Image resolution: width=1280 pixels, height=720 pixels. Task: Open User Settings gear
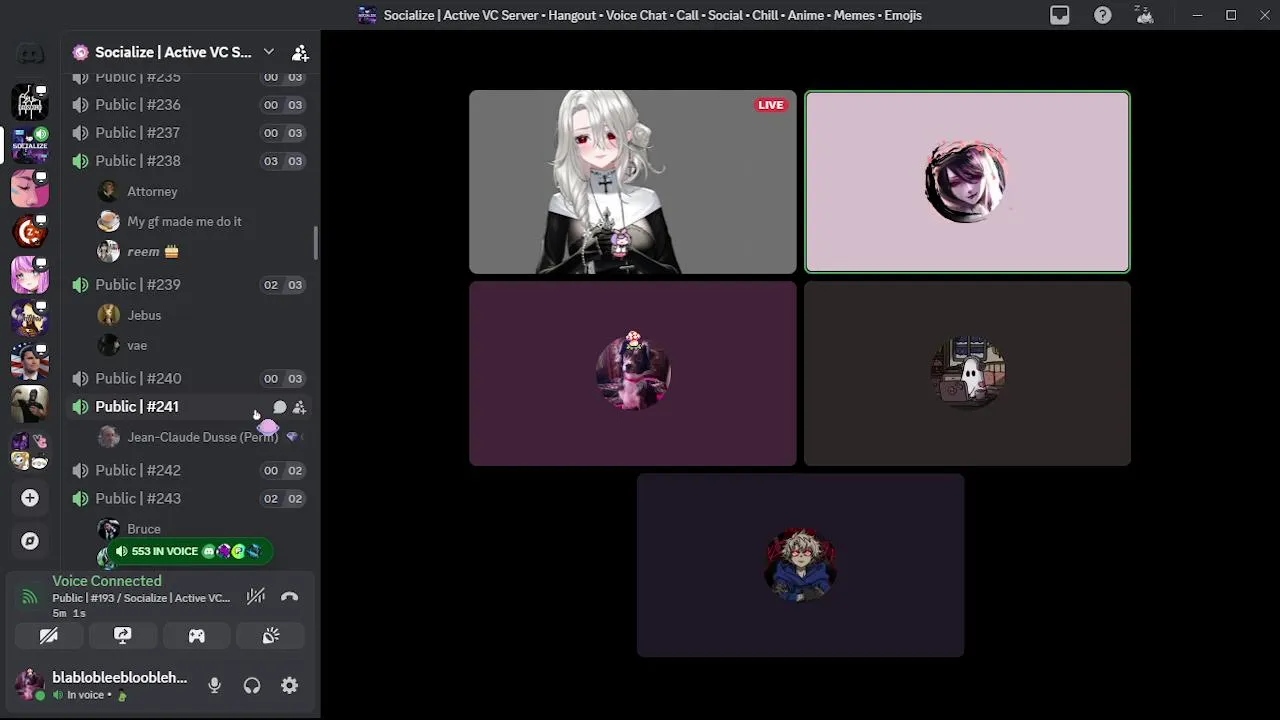tap(289, 685)
